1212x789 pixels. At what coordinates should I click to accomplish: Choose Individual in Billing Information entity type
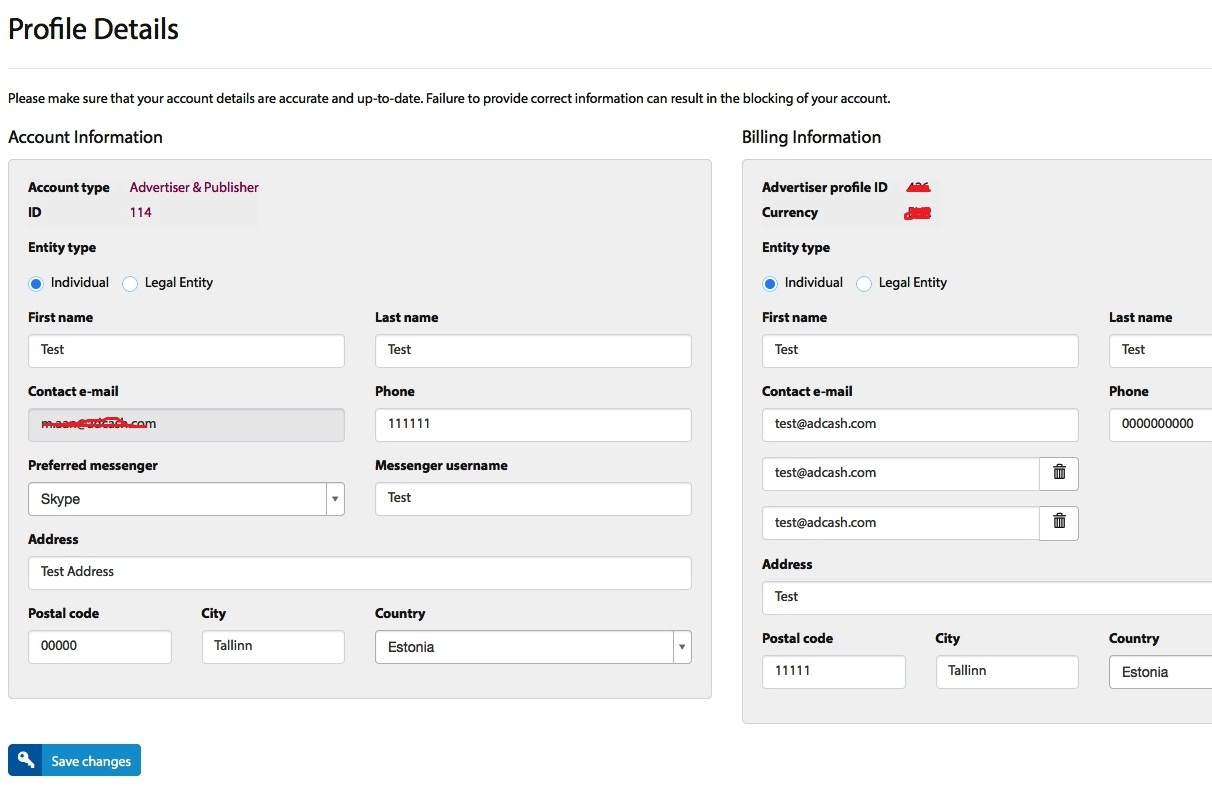(x=770, y=284)
